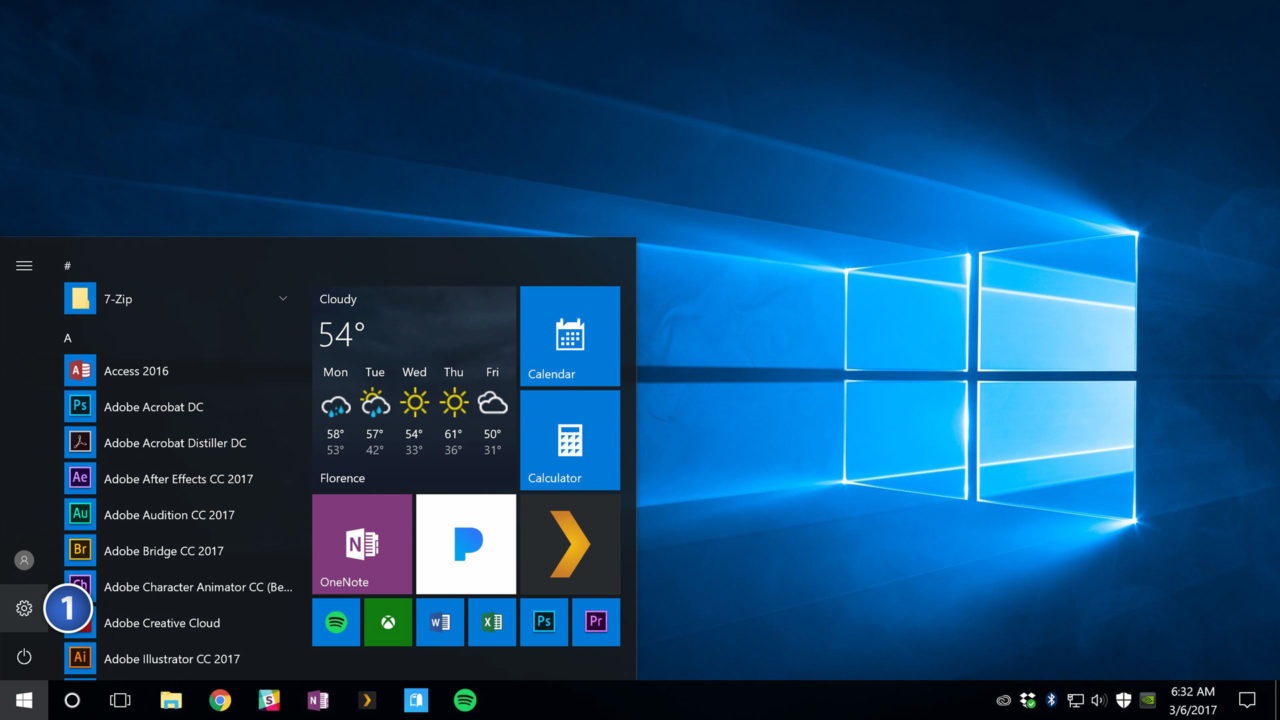The image size is (1280, 720).
Task: Open the Pandora tile
Action: [x=466, y=544]
